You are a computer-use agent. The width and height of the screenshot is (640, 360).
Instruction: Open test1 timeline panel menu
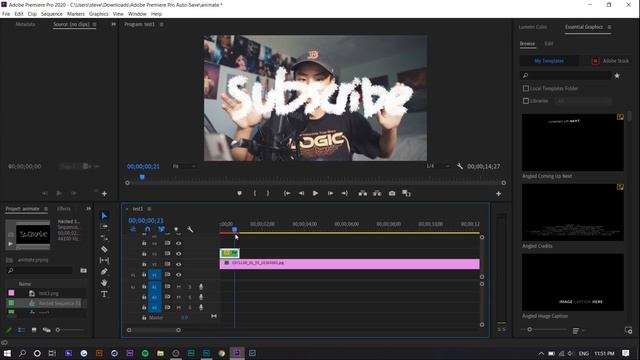click(x=149, y=209)
